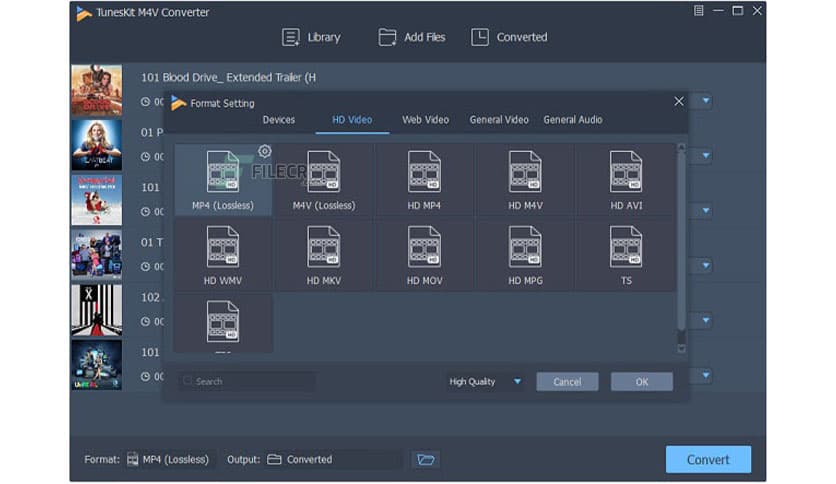Pick the TS format icon
The image size is (836, 484).
coord(626,246)
